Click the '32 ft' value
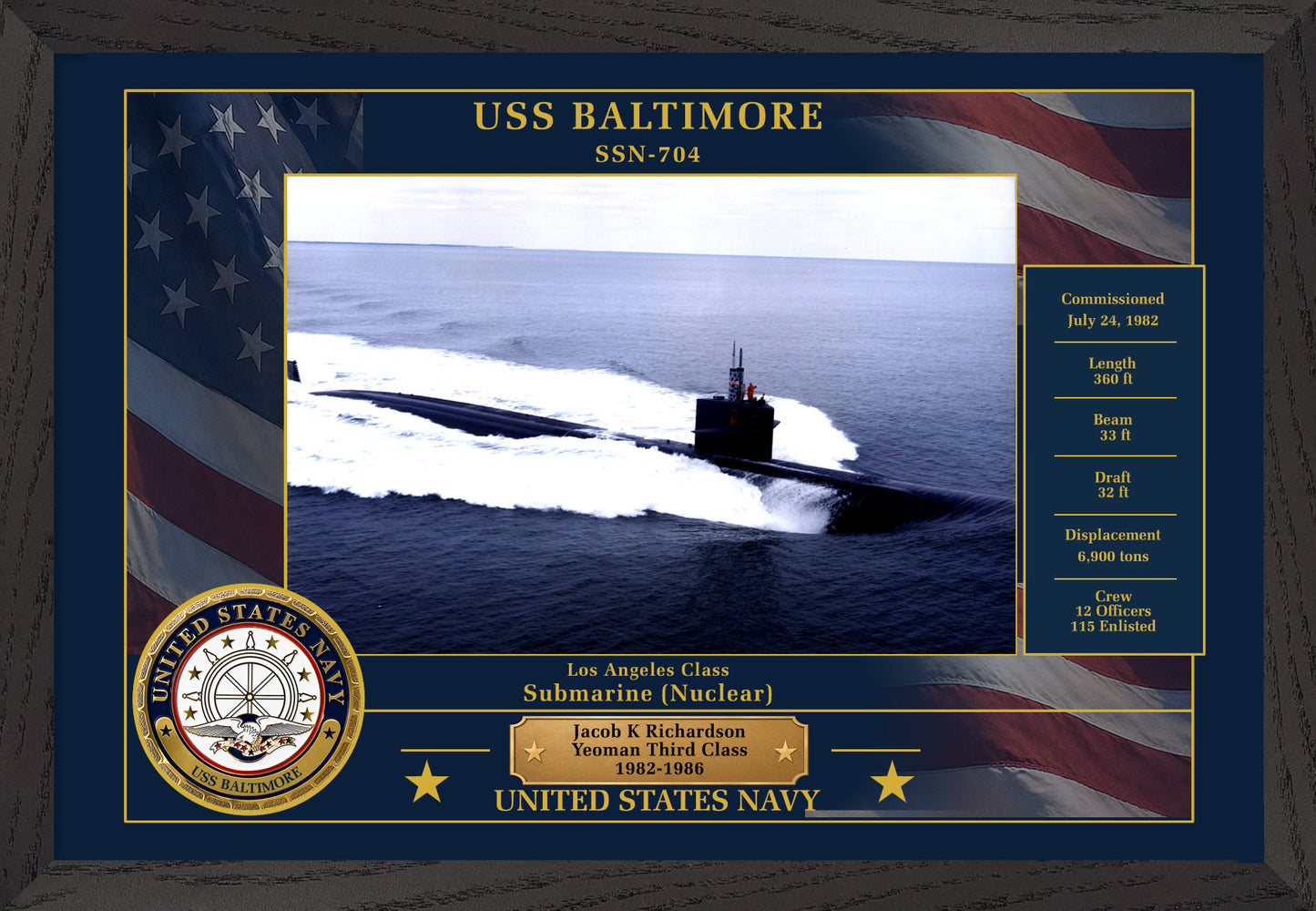The image size is (1316, 911). point(1113,493)
